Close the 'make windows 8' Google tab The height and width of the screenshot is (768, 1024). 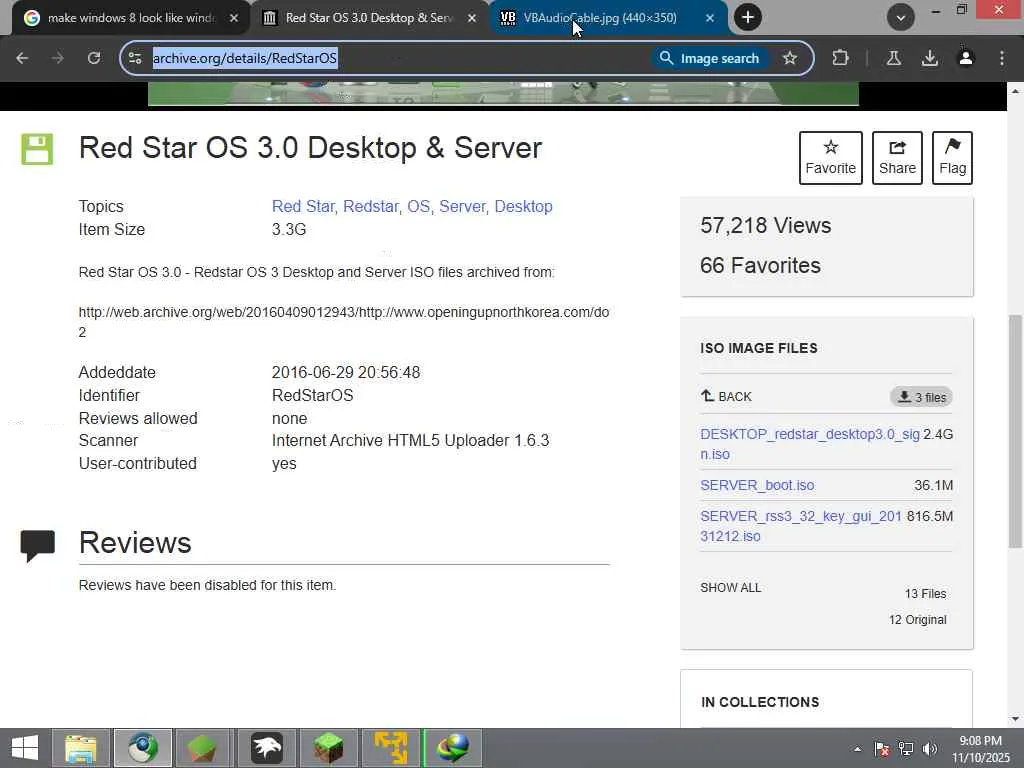pos(234,18)
